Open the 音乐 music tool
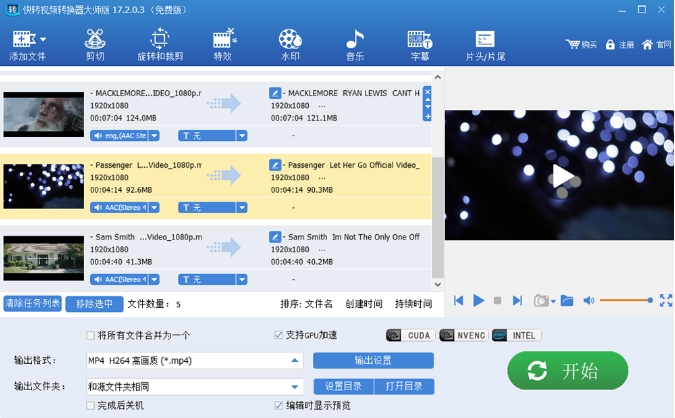The image size is (675, 418). (355, 45)
